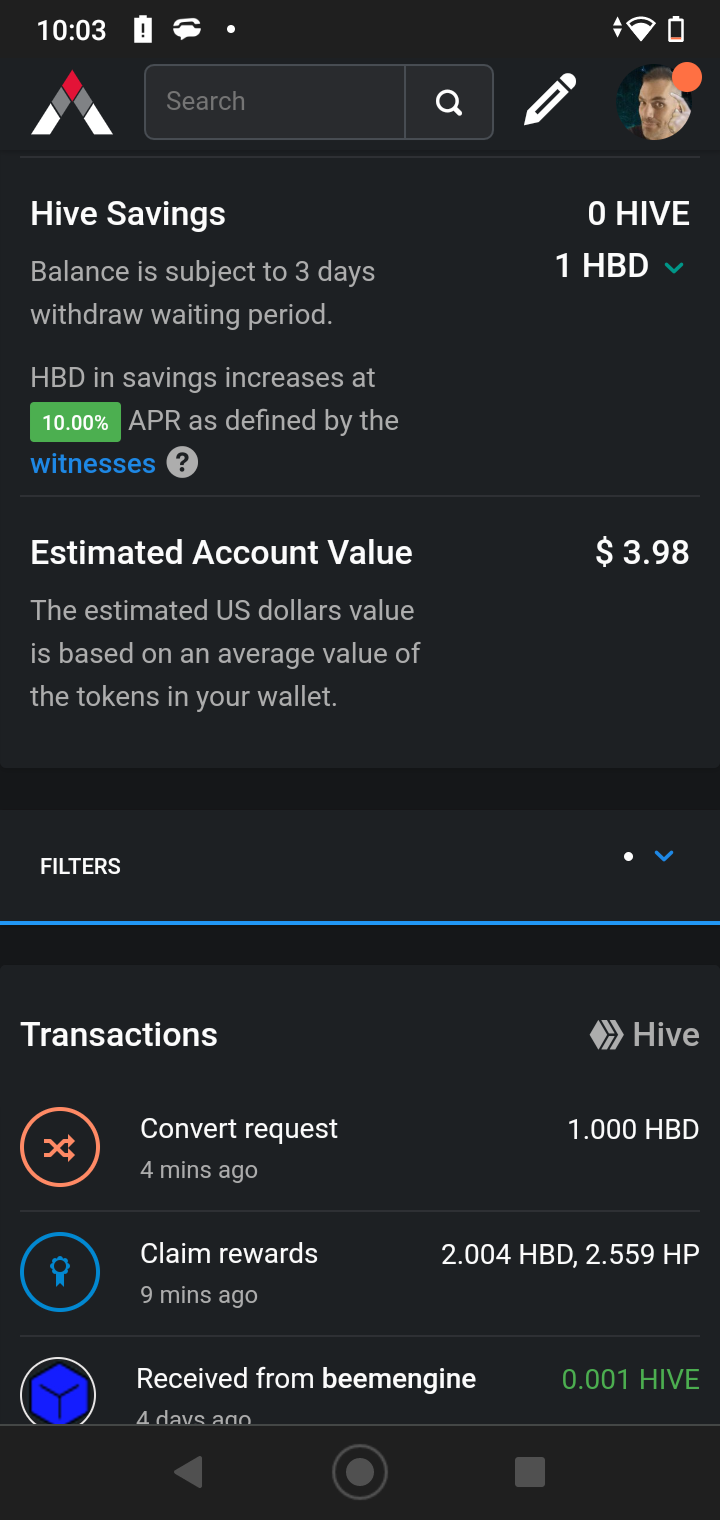Screen dimensions: 720x1520
Task: Tap the Convert request shuffle icon
Action: (60, 1147)
